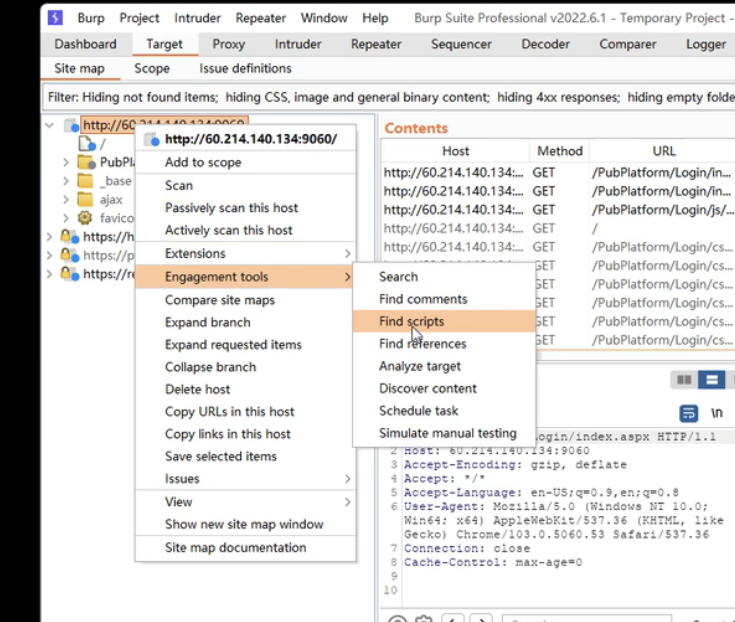Screen dimensions: 735x622
Task: Select Copy links in this host
Action: (x=246, y=434)
